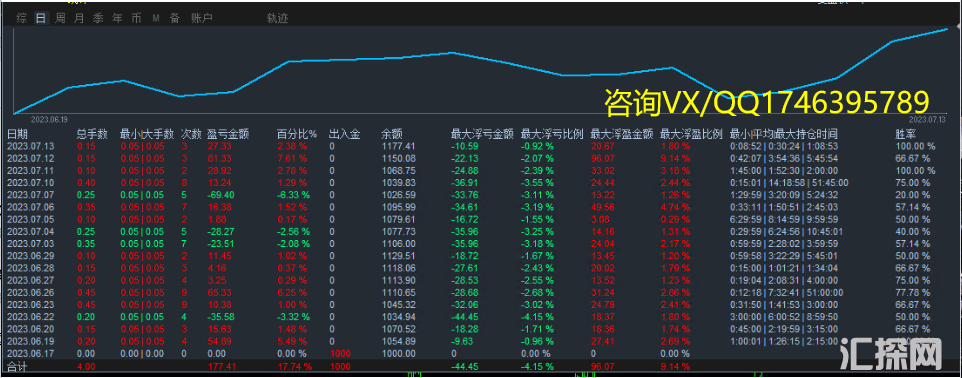Select the 年 yearly tab
This screenshot has height=378, width=962.
click(117, 18)
